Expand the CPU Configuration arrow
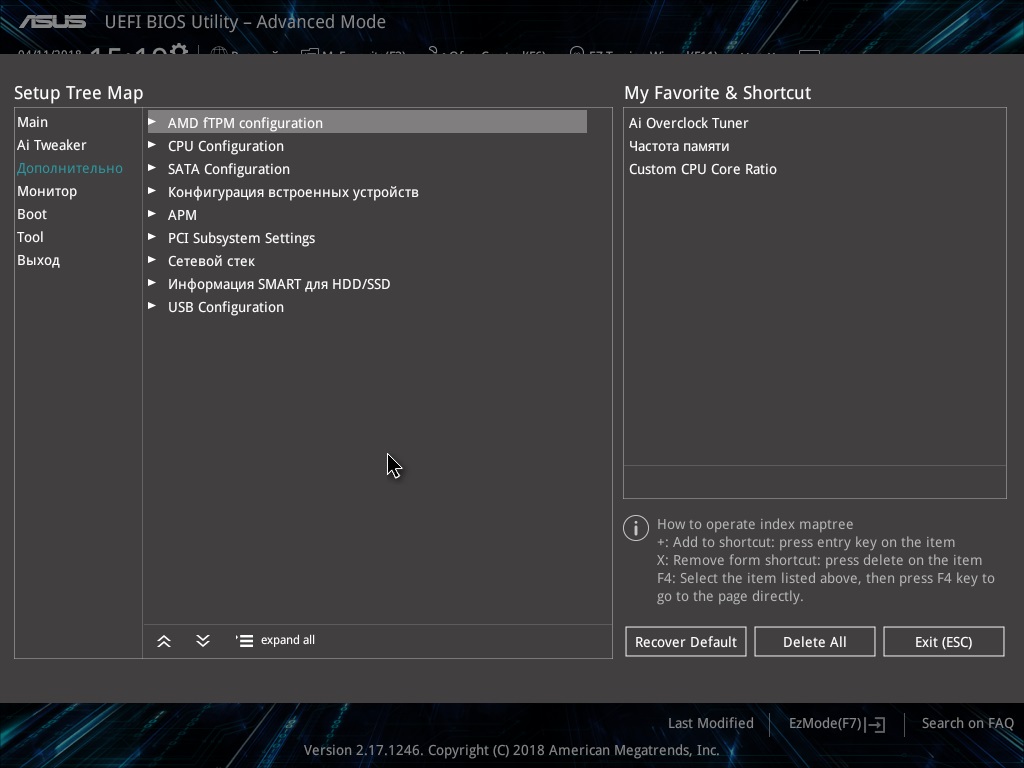Image resolution: width=1024 pixels, height=768 pixels. point(152,144)
